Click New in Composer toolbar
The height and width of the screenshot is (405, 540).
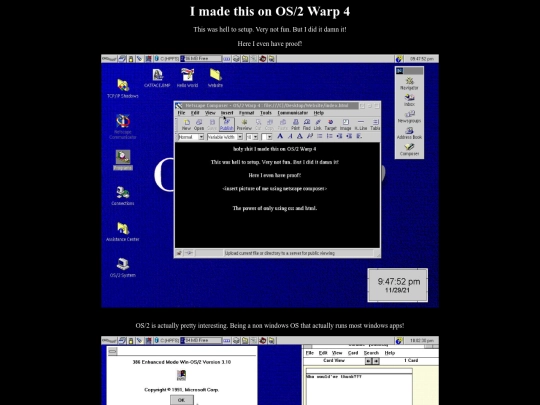186,125
